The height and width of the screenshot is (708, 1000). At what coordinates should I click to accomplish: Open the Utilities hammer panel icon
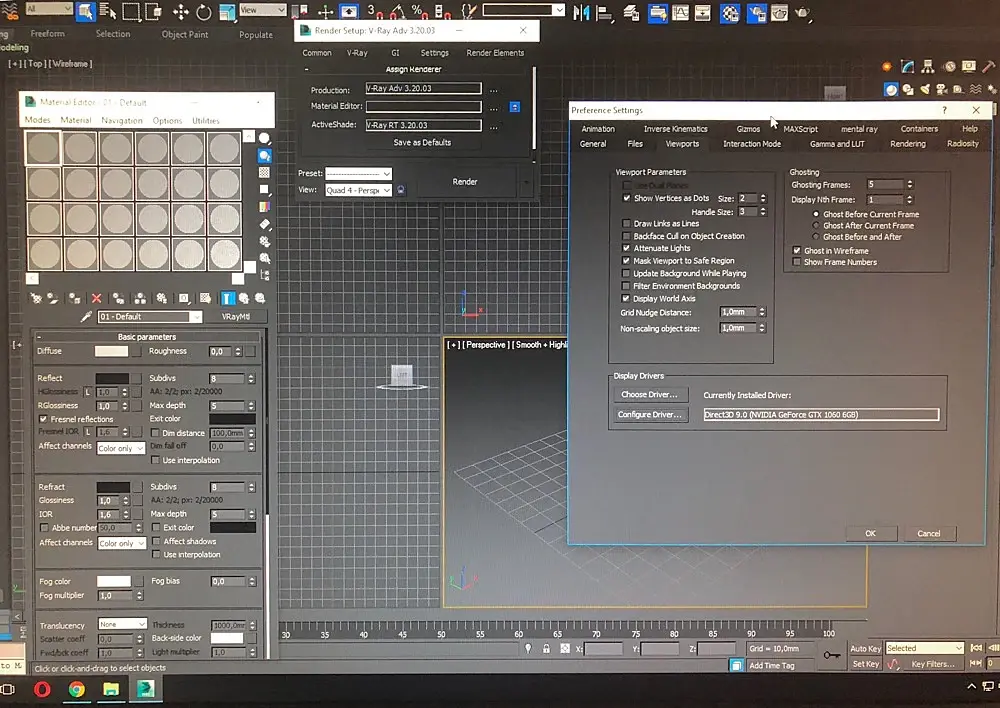988,66
